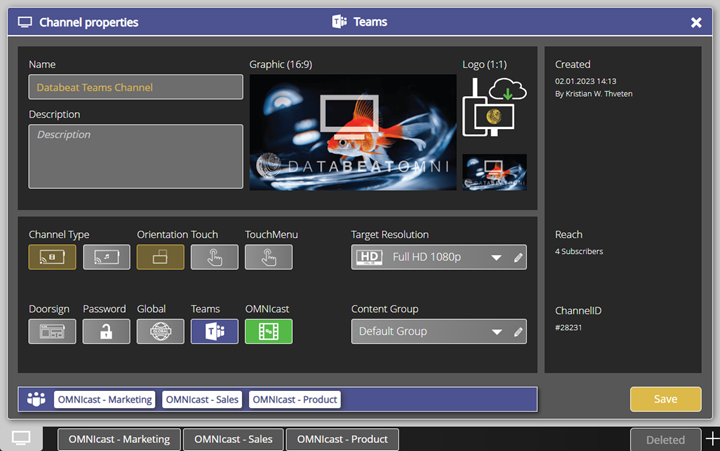Toggle the Global globe option
720x451 pixels.
(x=160, y=331)
